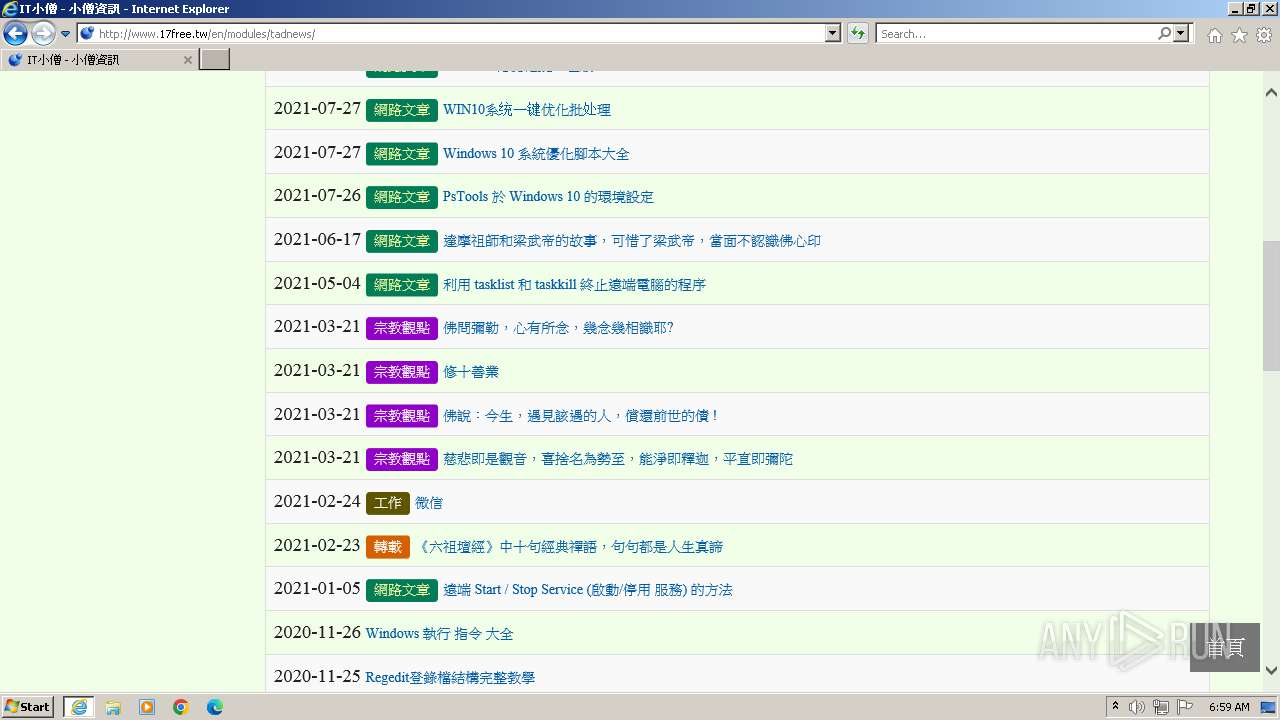This screenshot has height=720, width=1280.
Task: Open the 達摩祖師和梁武帝的故事 article
Action: coord(632,241)
